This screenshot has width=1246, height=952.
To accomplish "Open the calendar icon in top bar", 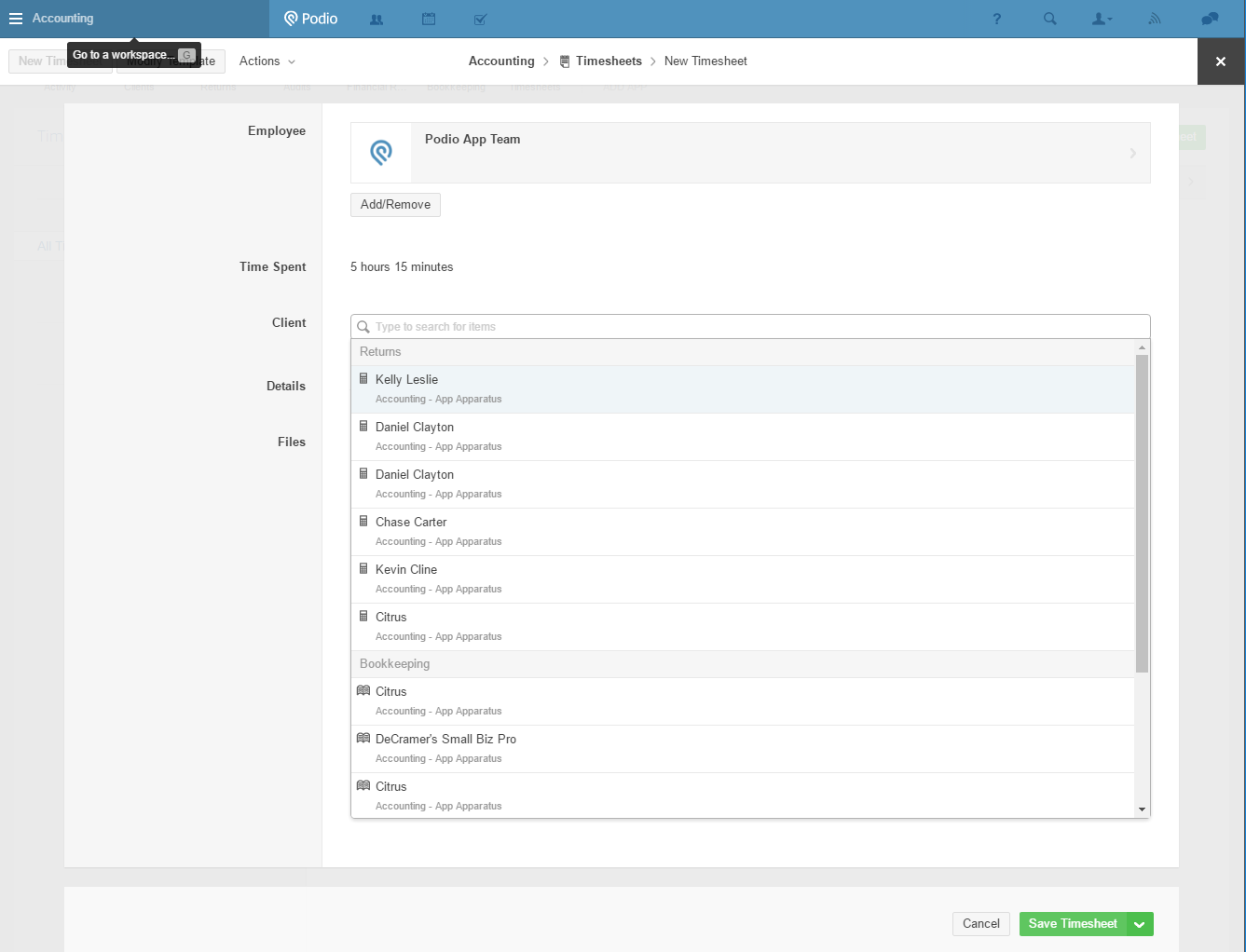I will click(x=429, y=19).
